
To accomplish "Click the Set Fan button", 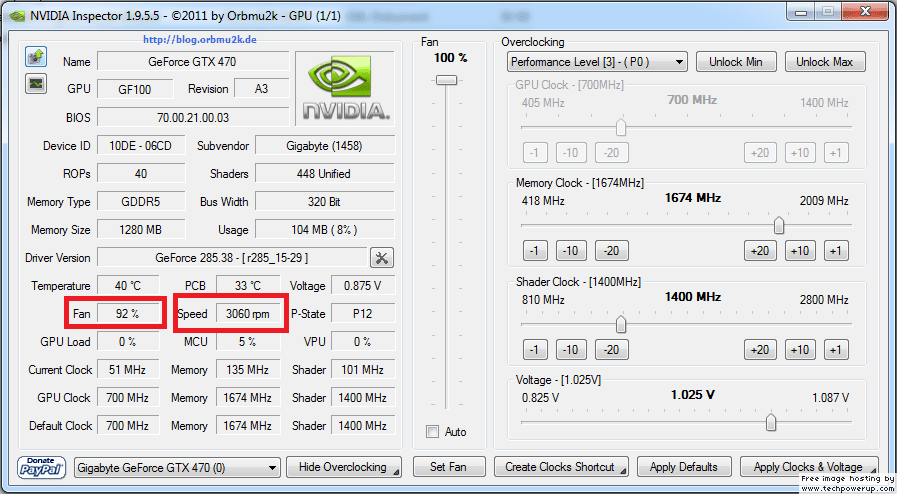I will [449, 467].
